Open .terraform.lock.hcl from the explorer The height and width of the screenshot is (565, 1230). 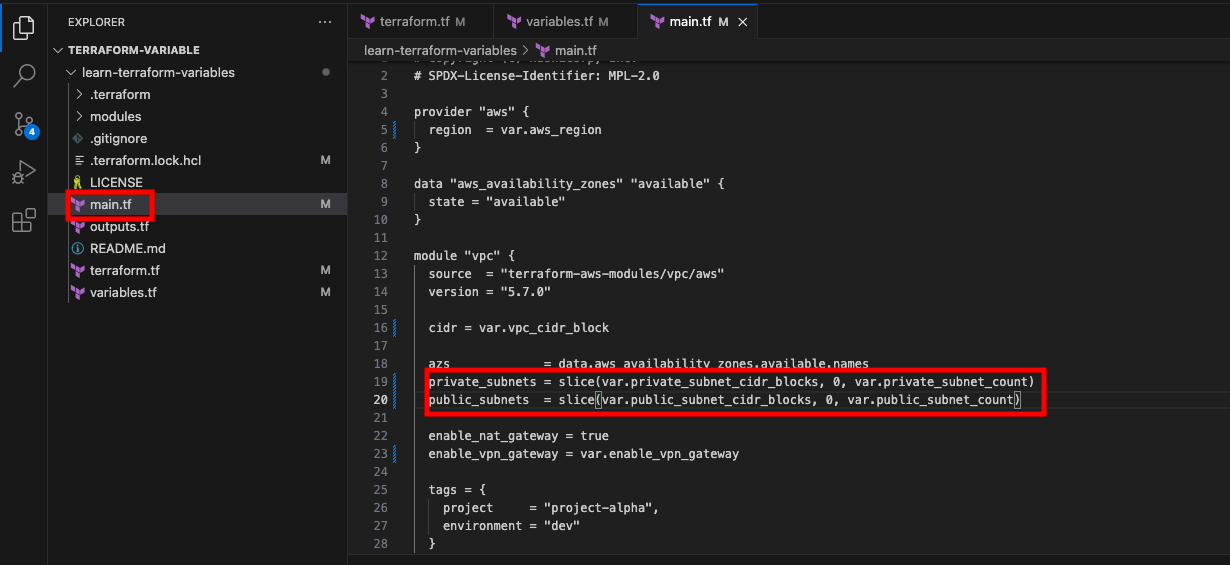146,161
